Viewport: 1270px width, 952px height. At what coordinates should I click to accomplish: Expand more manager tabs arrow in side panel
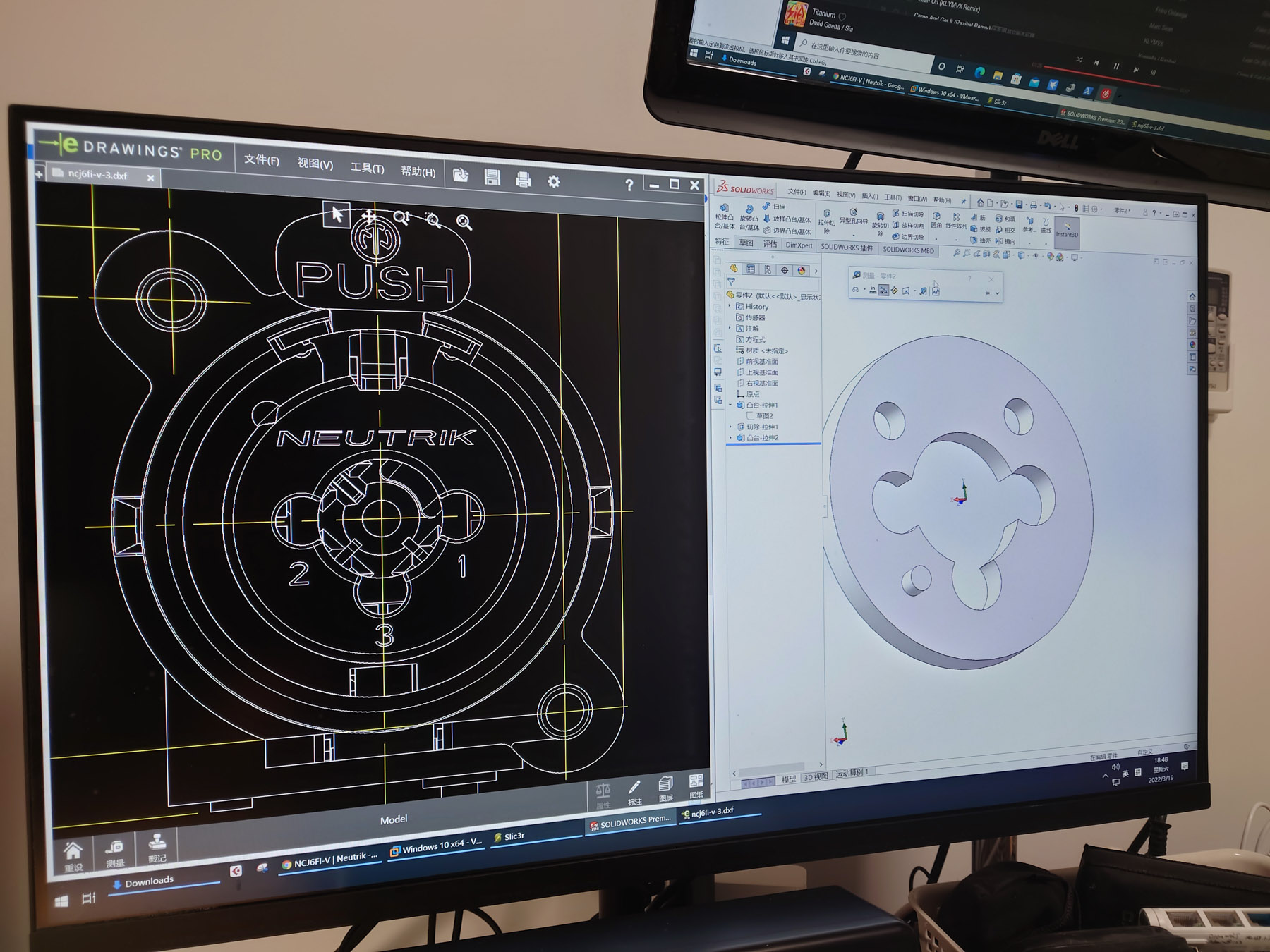816,271
